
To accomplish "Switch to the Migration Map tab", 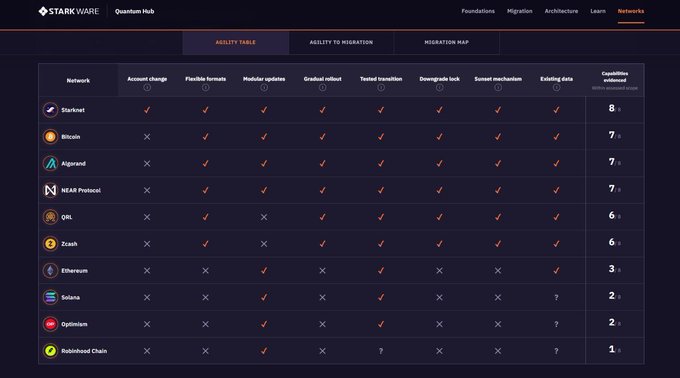I will [446, 42].
